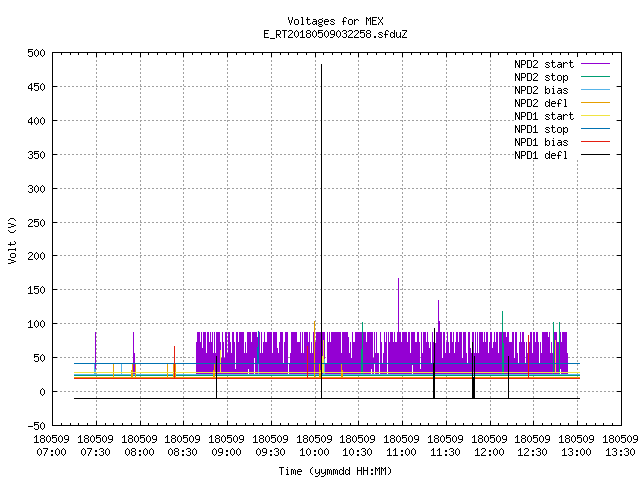
Task: Click the x-axis time label "12:00"
Action: click(489, 452)
